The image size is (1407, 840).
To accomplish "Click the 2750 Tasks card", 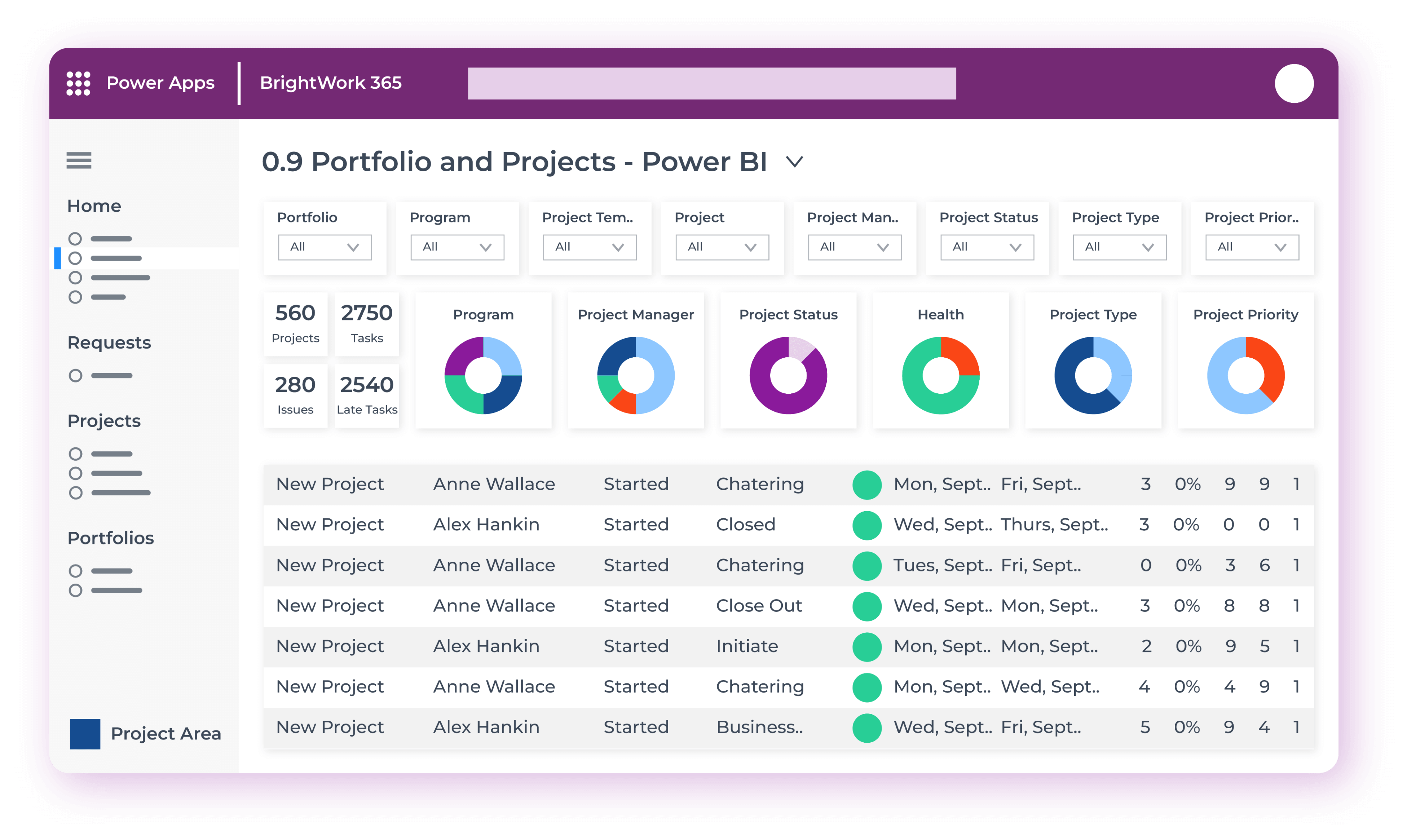I will point(367,324).
